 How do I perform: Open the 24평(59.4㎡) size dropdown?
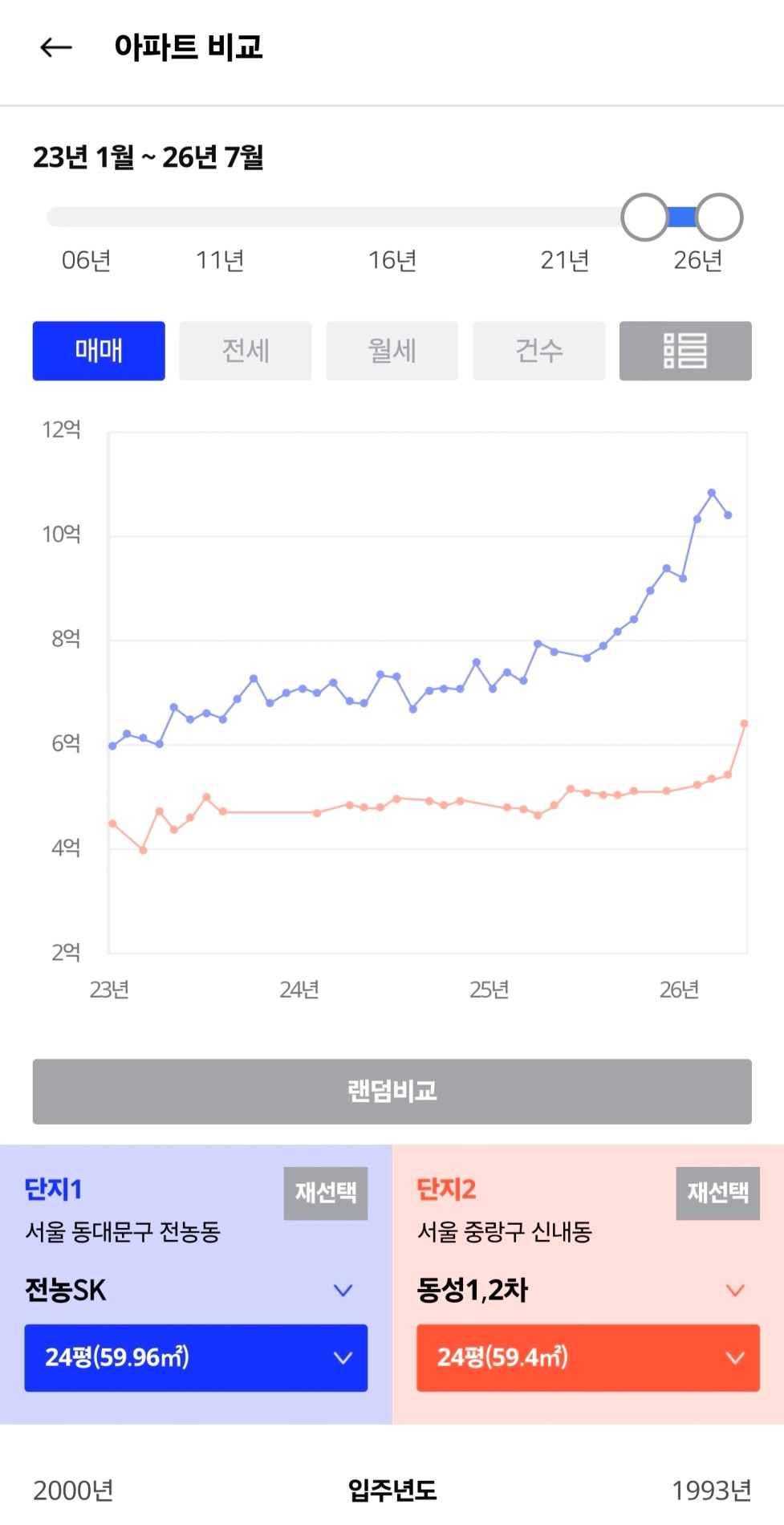click(x=588, y=1357)
